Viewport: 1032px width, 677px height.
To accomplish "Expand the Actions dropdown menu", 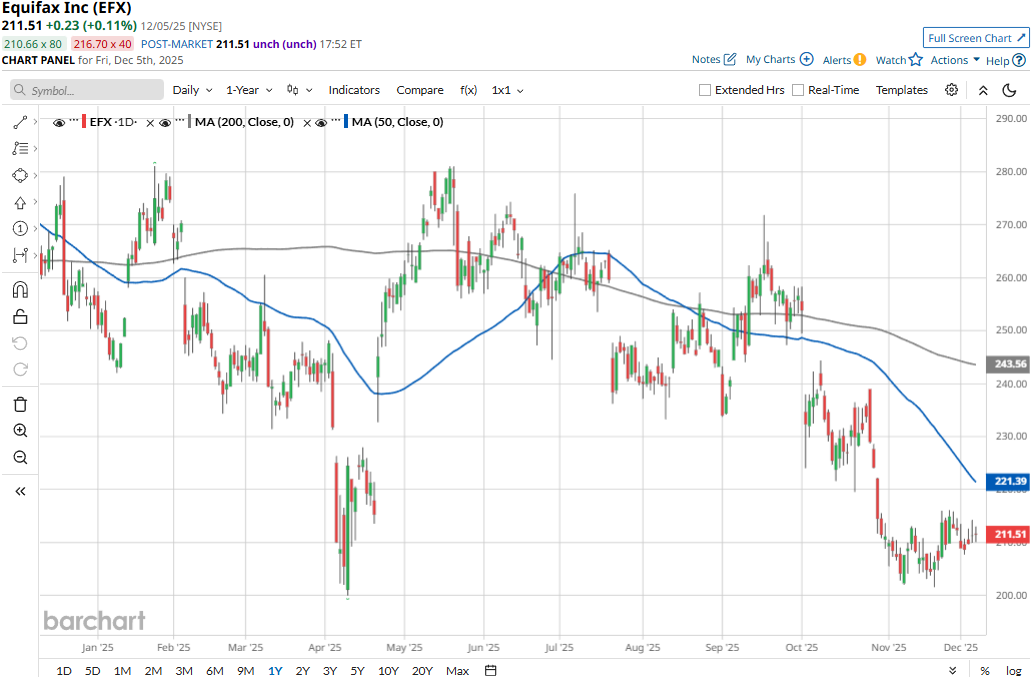I will pyautogui.click(x=955, y=60).
